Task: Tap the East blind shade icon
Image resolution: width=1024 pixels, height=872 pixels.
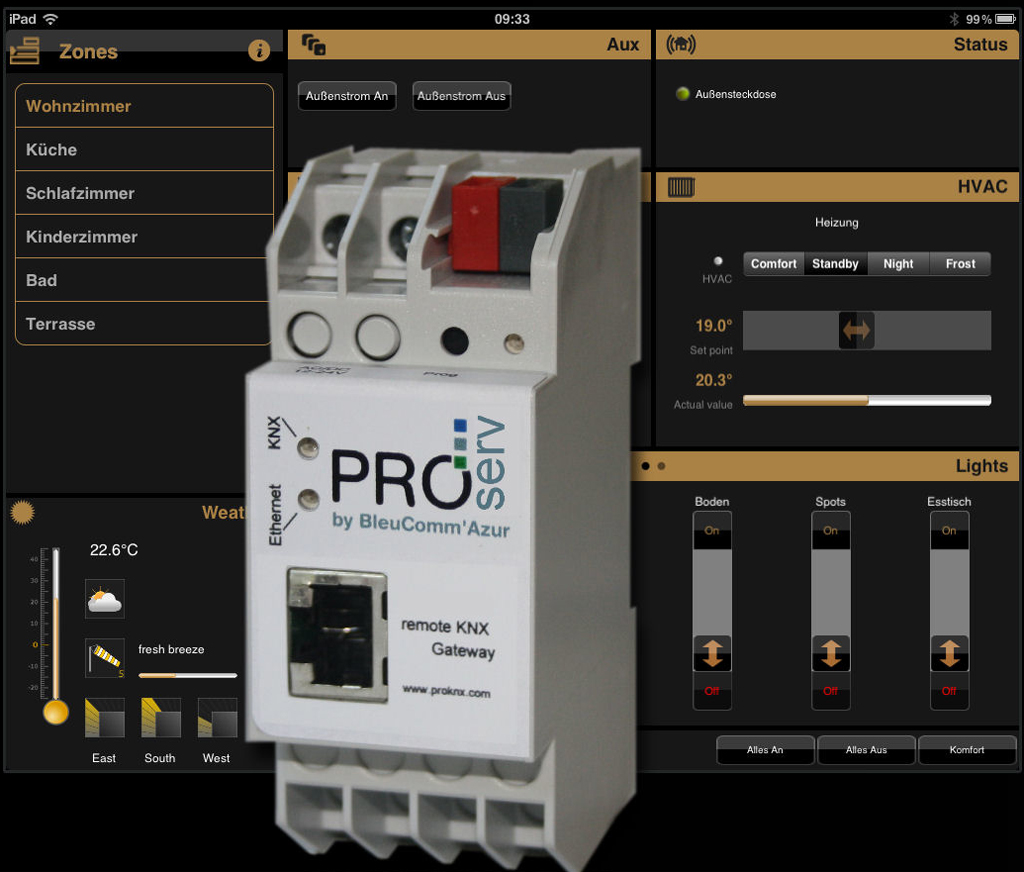Action: [x=104, y=718]
